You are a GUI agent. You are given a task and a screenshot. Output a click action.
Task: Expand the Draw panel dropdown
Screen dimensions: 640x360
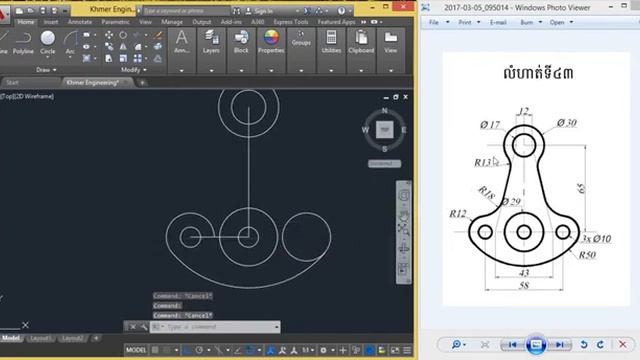click(x=46, y=70)
